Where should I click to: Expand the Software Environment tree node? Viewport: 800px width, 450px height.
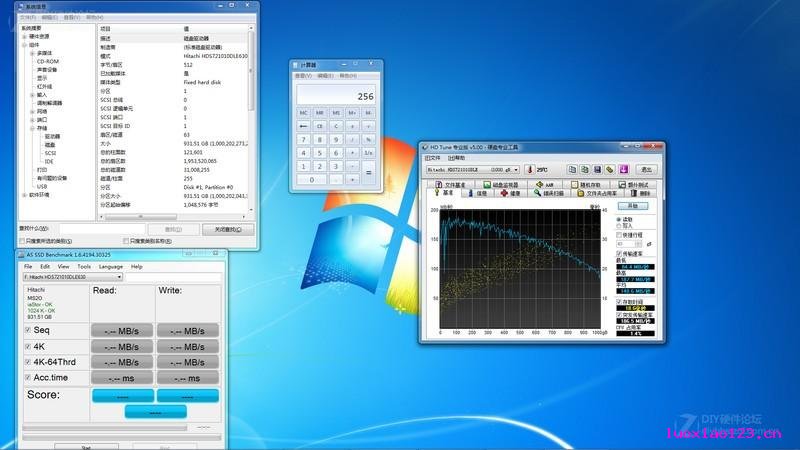[x=24, y=195]
